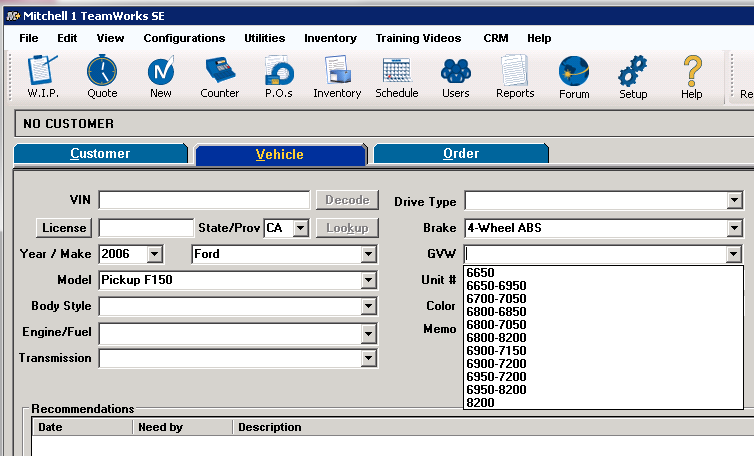The height and width of the screenshot is (456, 754).
Task: Click the Mitchell 1 title bar logo
Action: click(x=13, y=16)
